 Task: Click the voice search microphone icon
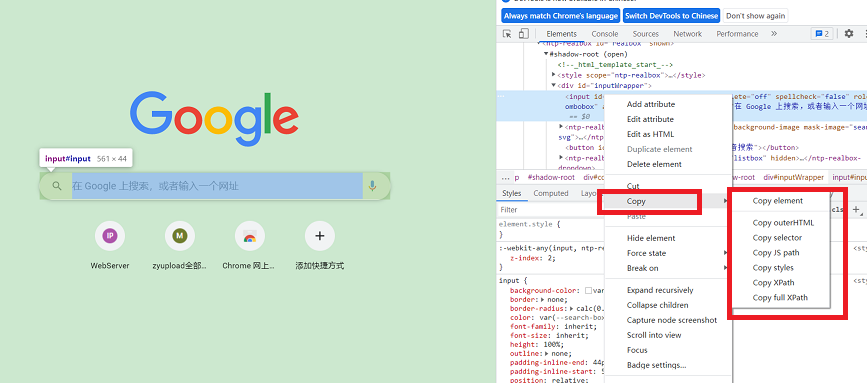(x=372, y=186)
